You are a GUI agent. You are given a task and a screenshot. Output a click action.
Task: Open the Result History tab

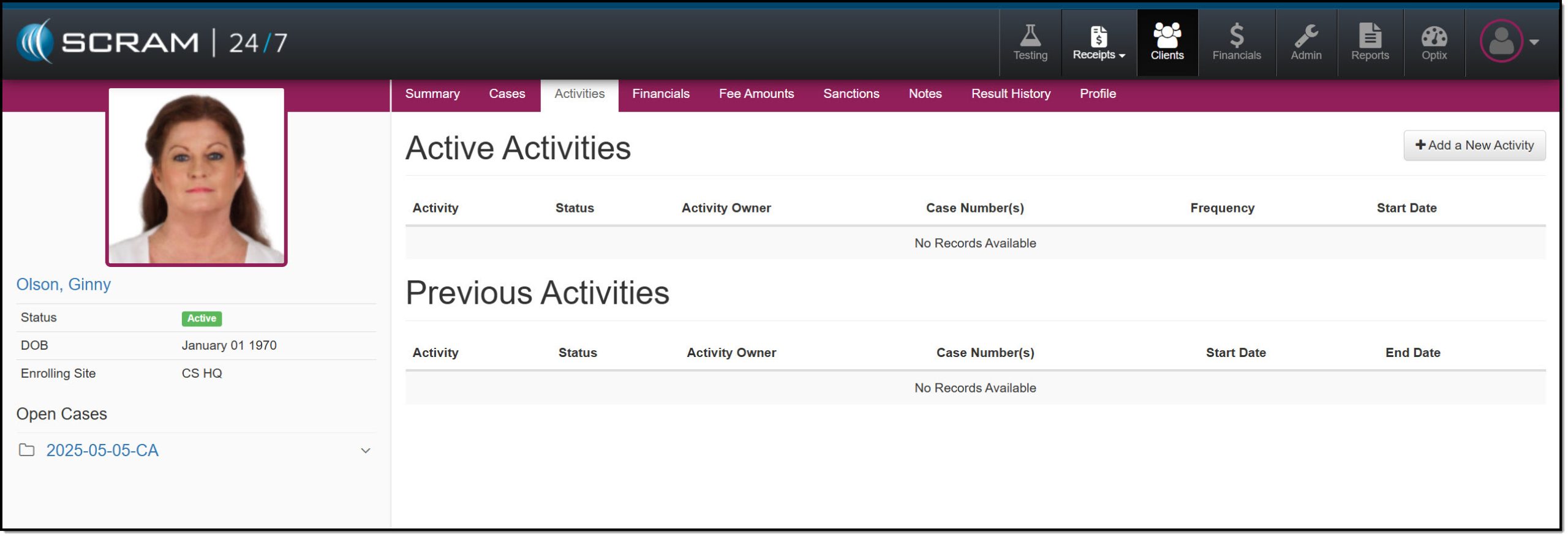click(x=1011, y=94)
